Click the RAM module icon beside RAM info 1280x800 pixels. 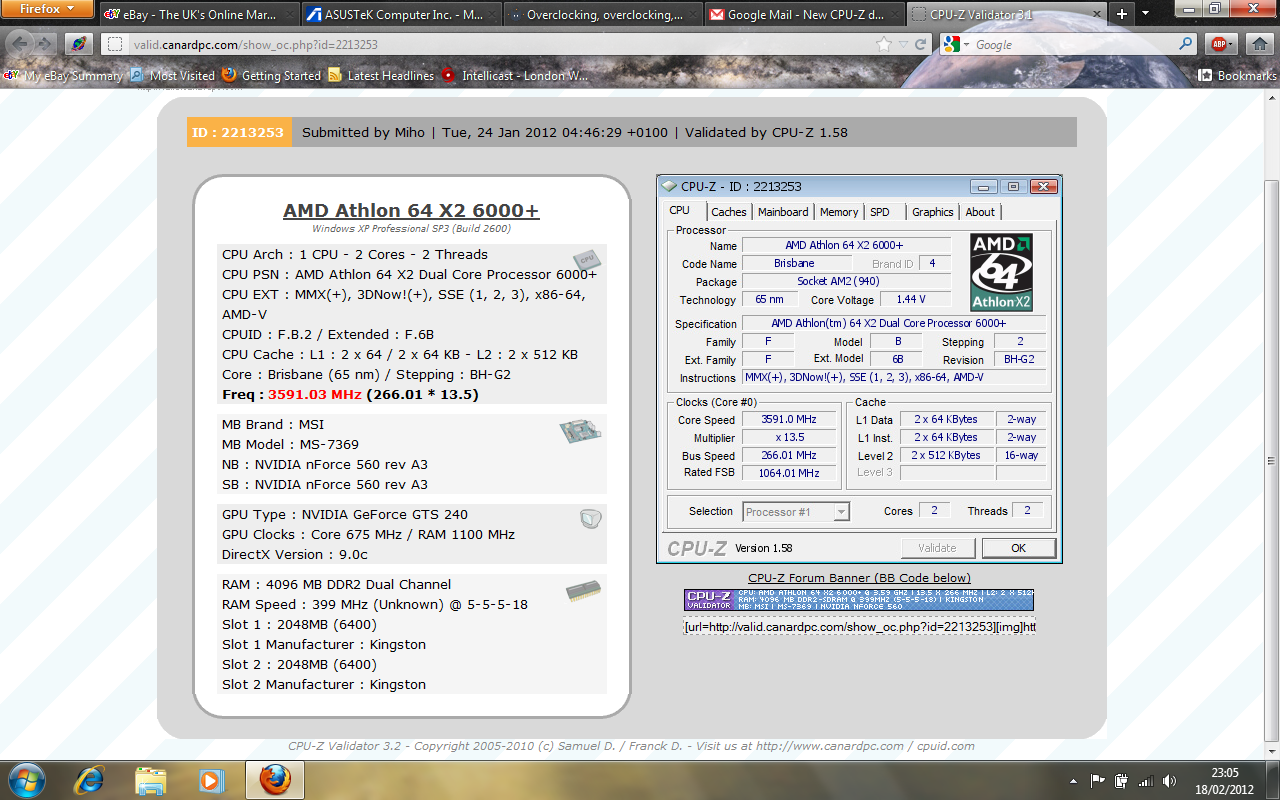tap(582, 590)
